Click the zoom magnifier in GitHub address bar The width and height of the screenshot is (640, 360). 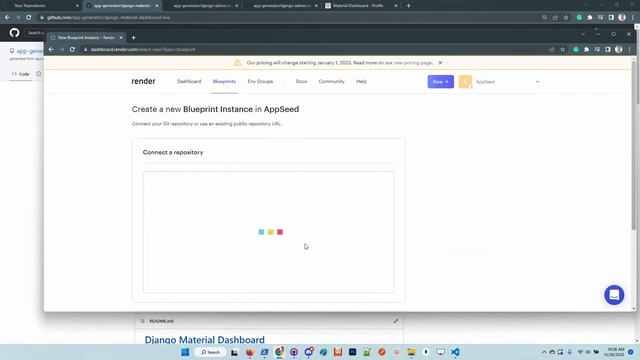[544, 18]
